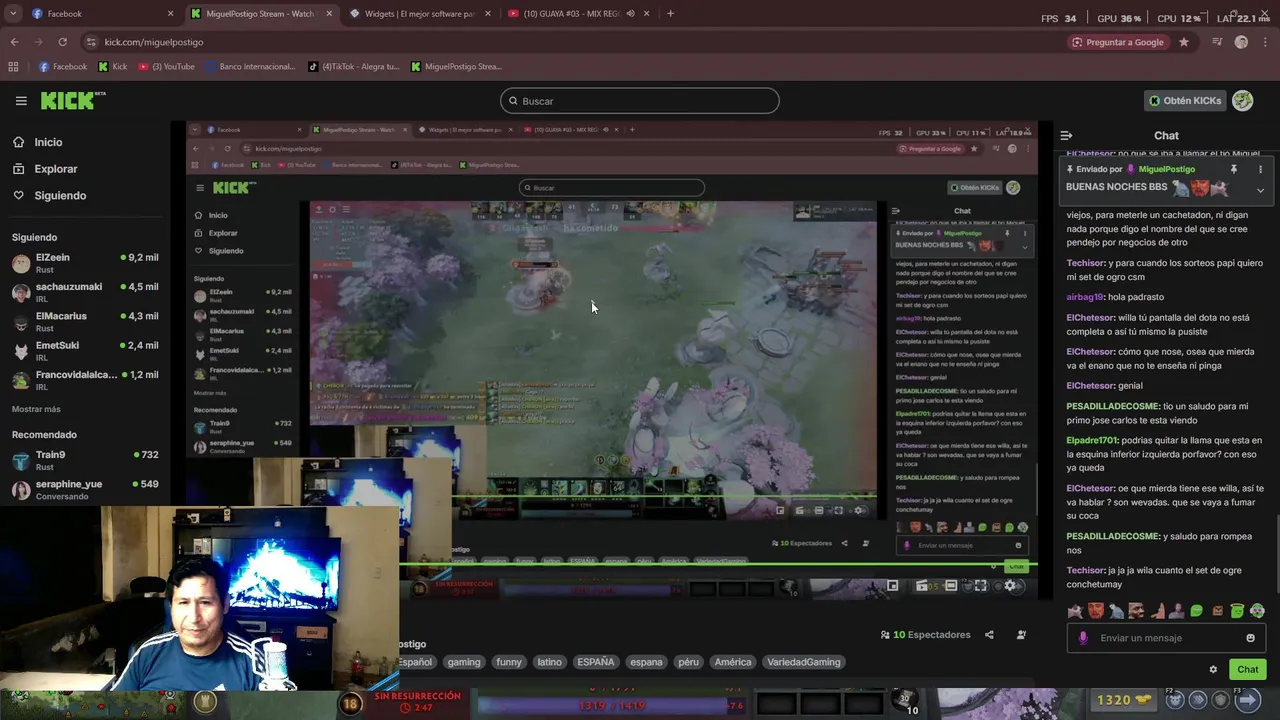This screenshot has width=1280, height=720.
Task: Insert the red angry face emote
Action: coord(1096,610)
